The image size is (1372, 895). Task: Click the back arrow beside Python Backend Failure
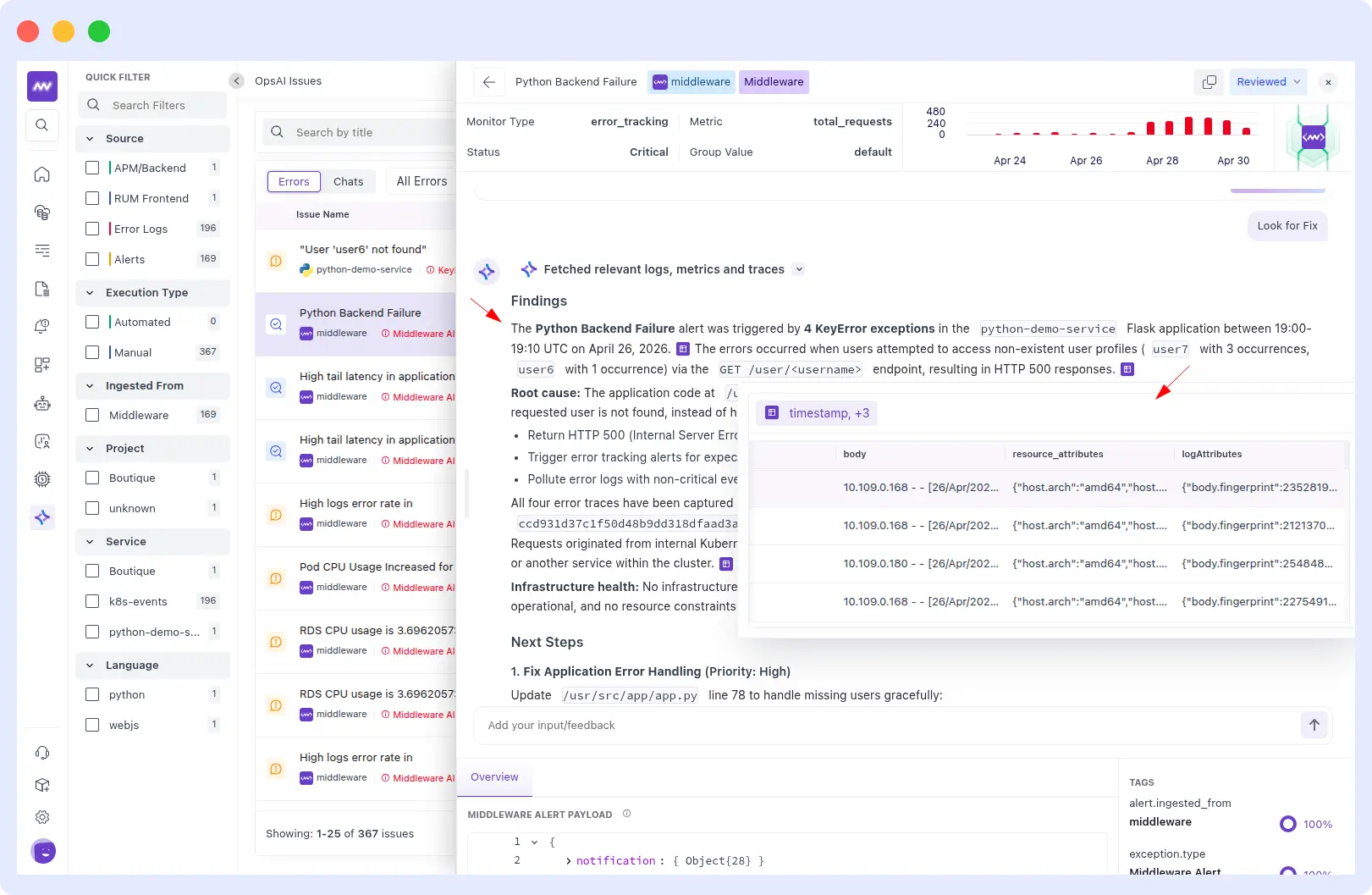pyautogui.click(x=488, y=82)
